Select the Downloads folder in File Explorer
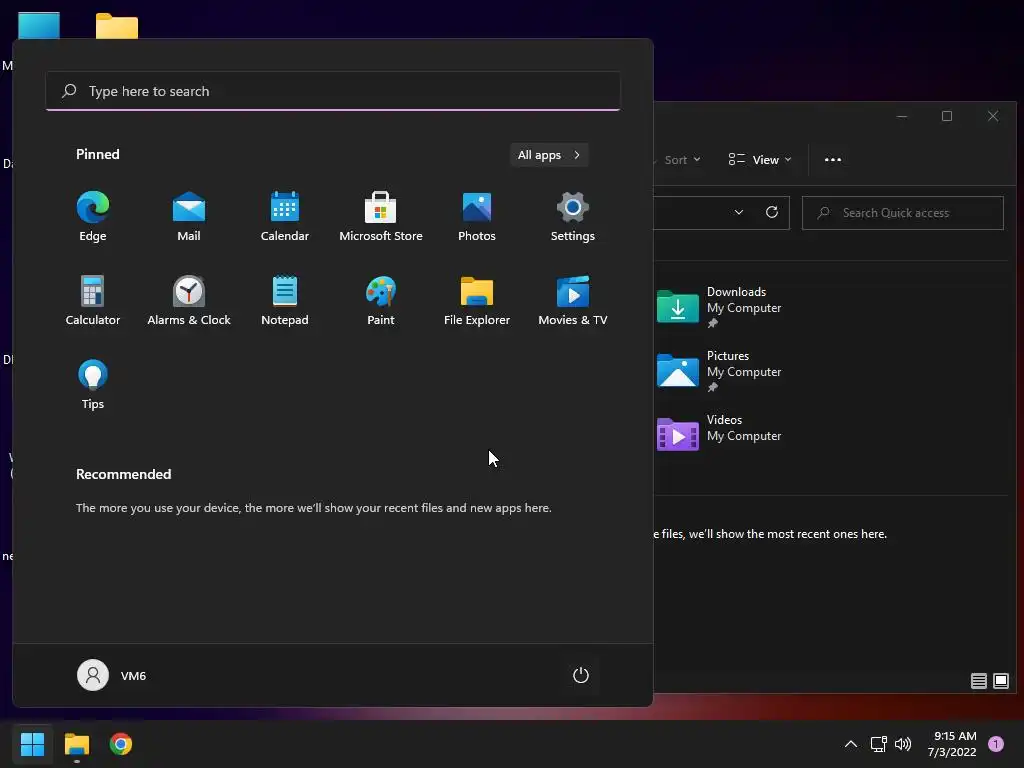The height and width of the screenshot is (768, 1024). [x=718, y=306]
